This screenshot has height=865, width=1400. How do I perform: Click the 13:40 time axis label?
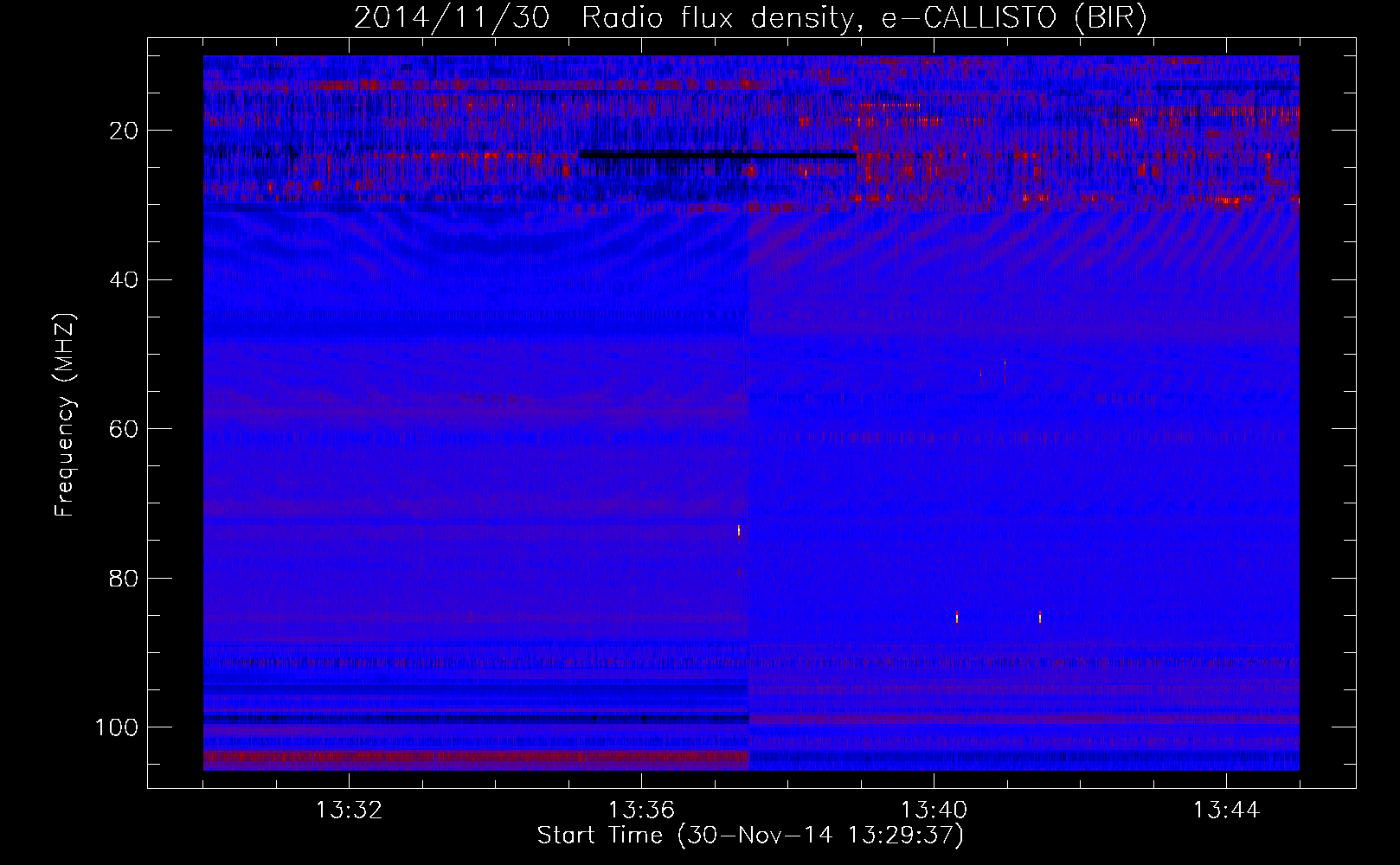934,811
